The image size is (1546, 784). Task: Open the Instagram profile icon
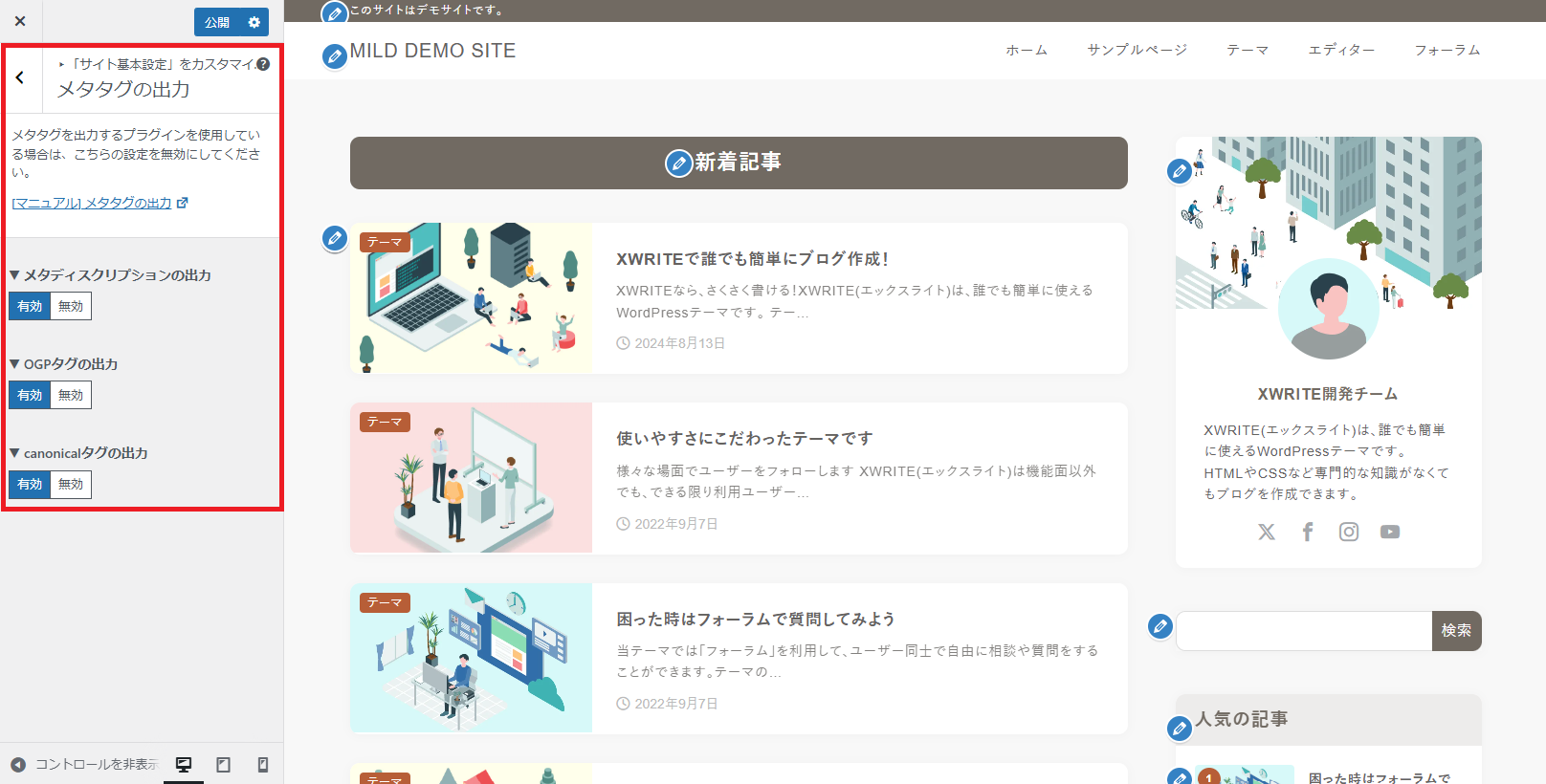(x=1349, y=532)
